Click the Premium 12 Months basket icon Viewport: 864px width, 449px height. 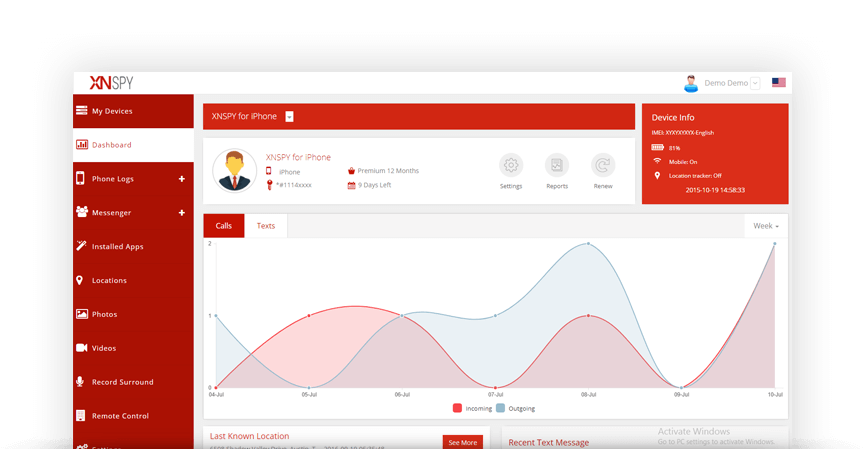(x=351, y=171)
